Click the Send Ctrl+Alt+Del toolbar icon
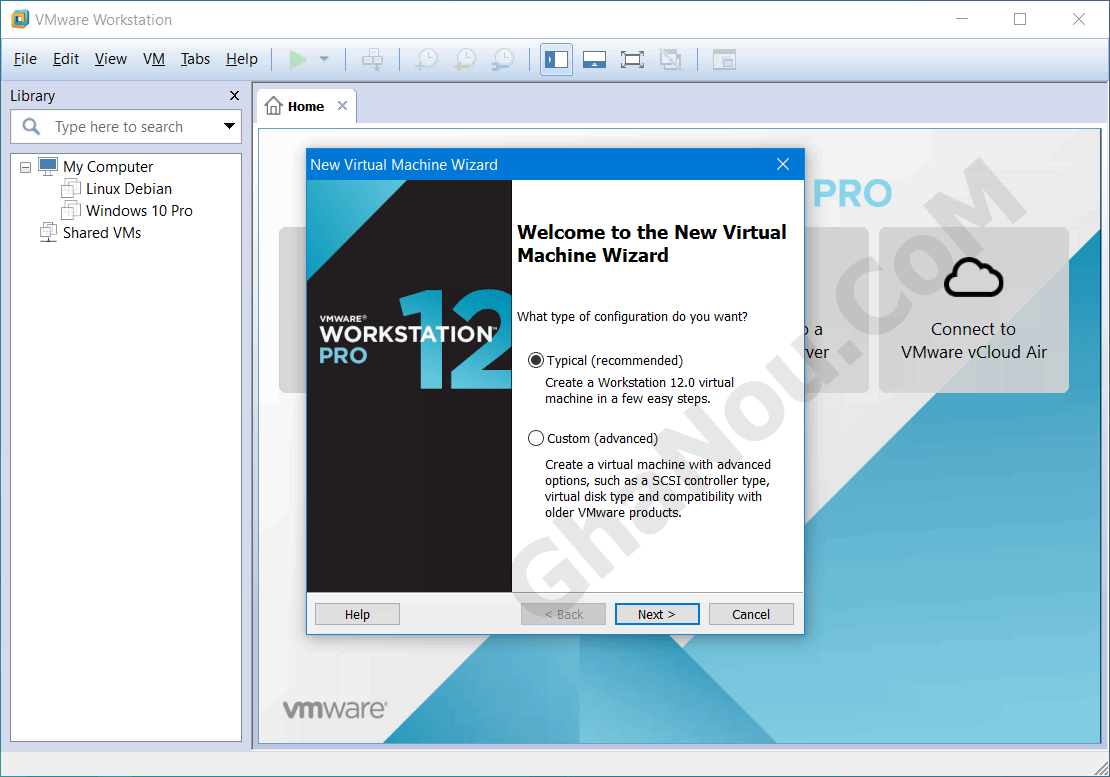 (372, 59)
